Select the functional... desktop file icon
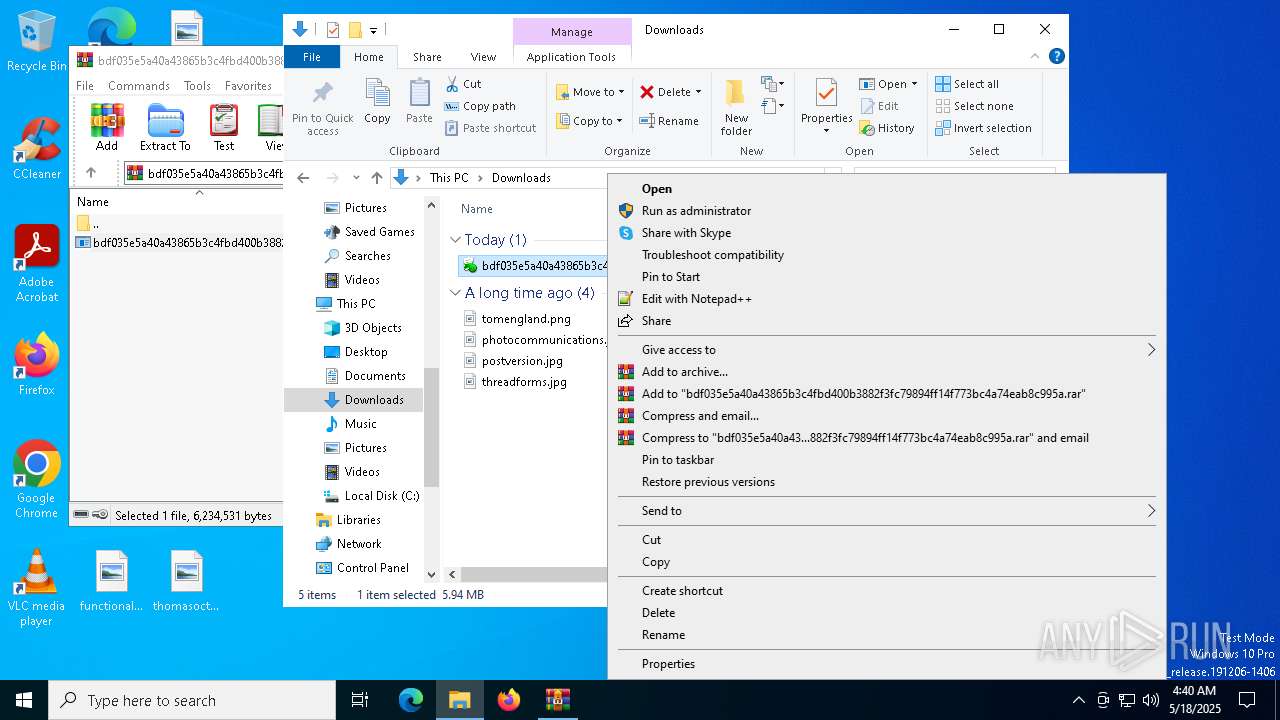1280x720 pixels. [111, 581]
